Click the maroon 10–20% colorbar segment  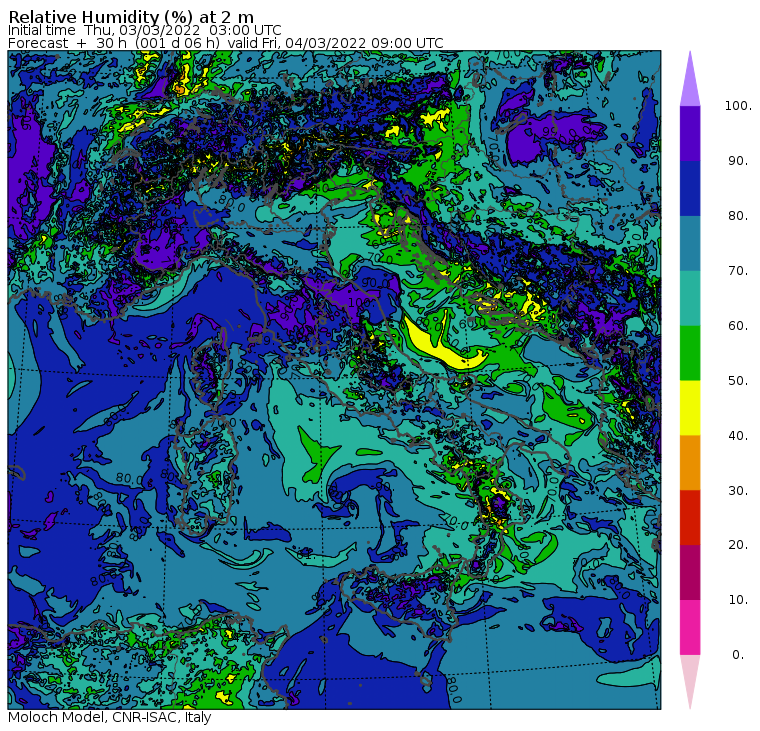point(690,572)
